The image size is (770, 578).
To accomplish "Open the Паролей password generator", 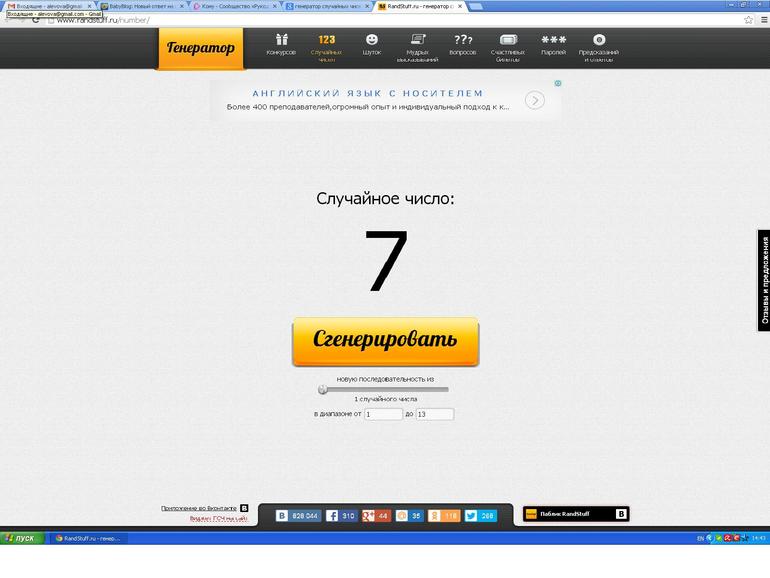I will click(x=553, y=45).
